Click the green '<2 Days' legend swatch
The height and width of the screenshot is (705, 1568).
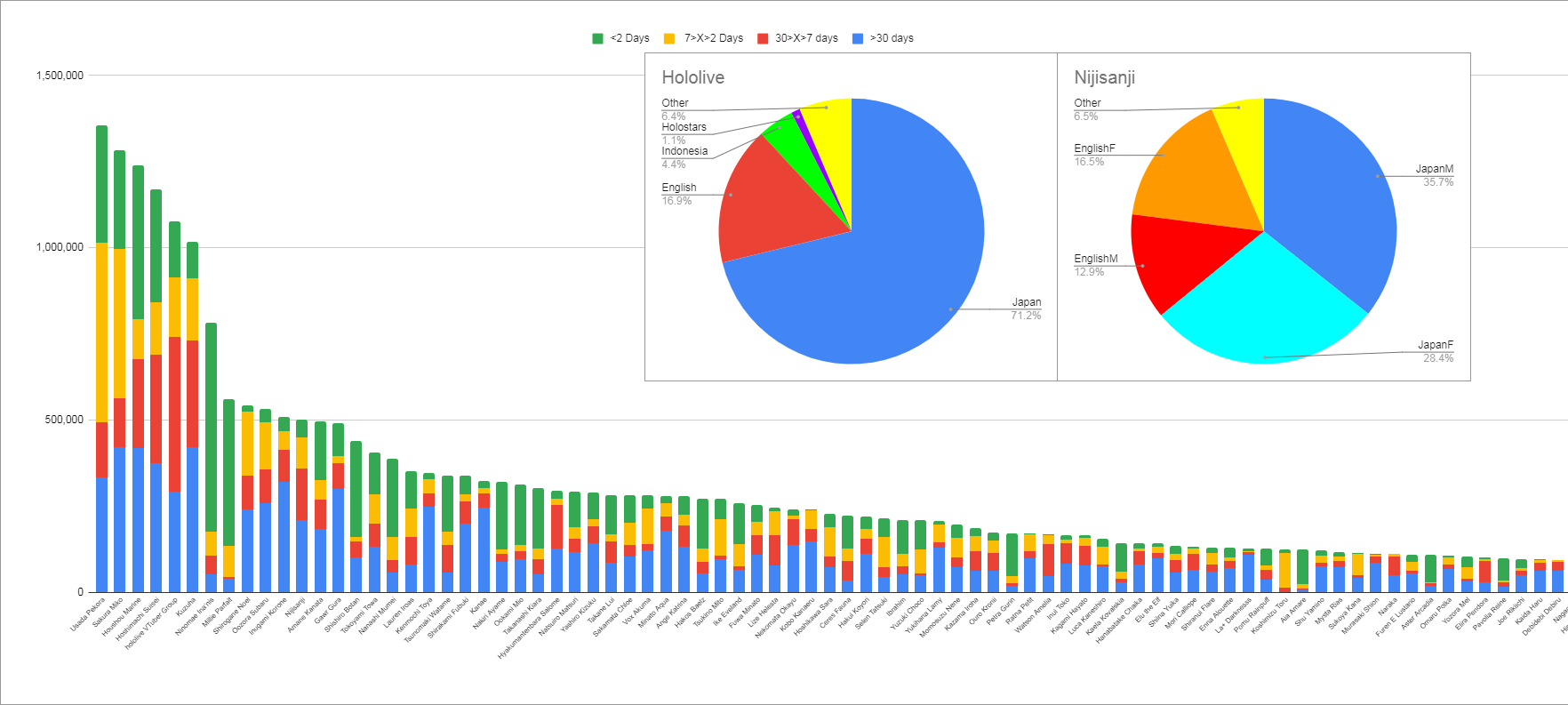(x=598, y=38)
